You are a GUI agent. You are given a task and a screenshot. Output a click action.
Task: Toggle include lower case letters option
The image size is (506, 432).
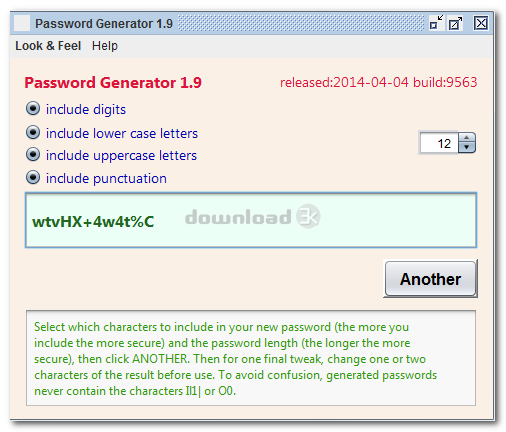(x=33, y=133)
